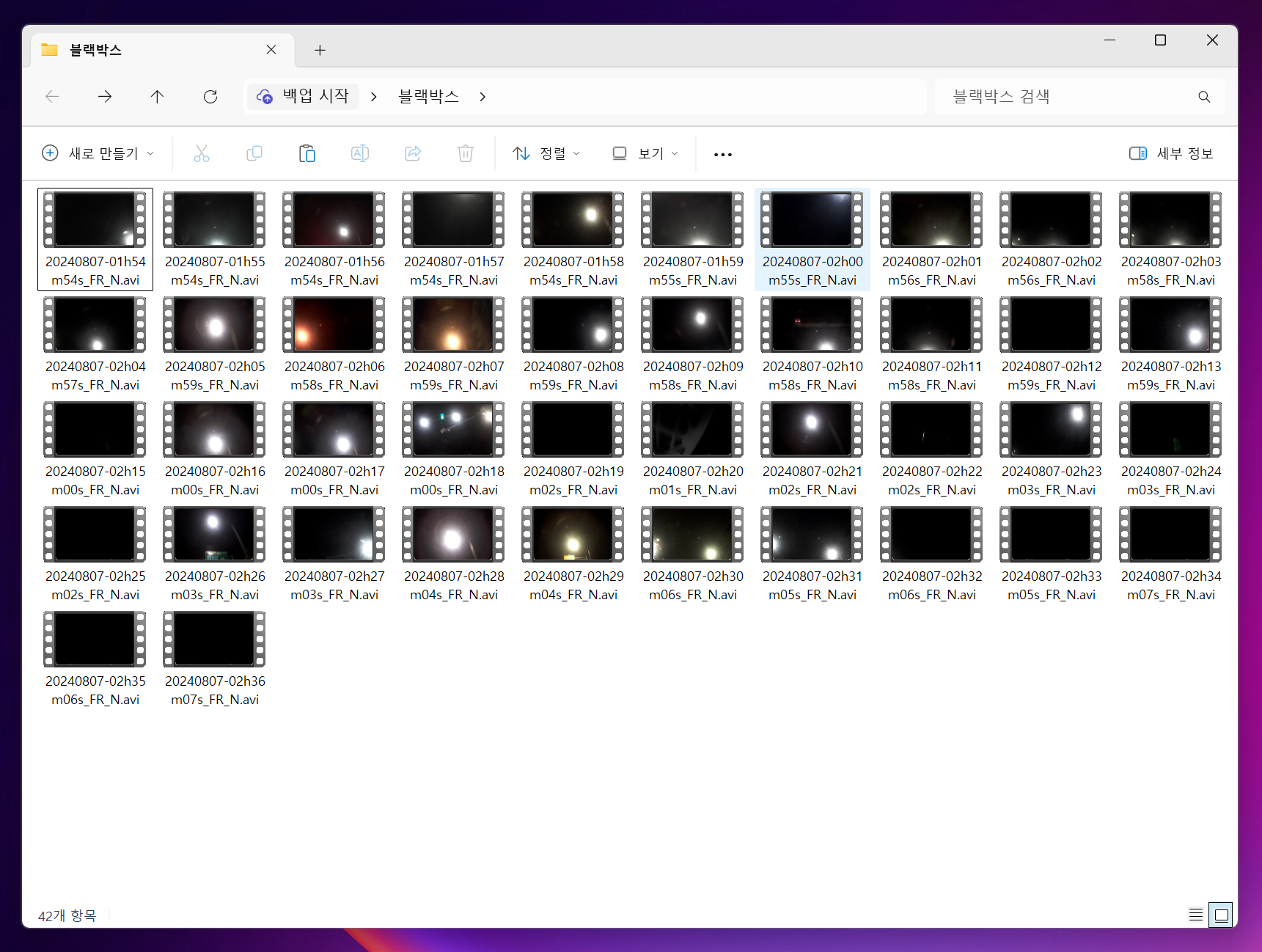Select video 20240807-02h30m06s_FR_N.avi
1262x952 pixels.
click(x=693, y=554)
